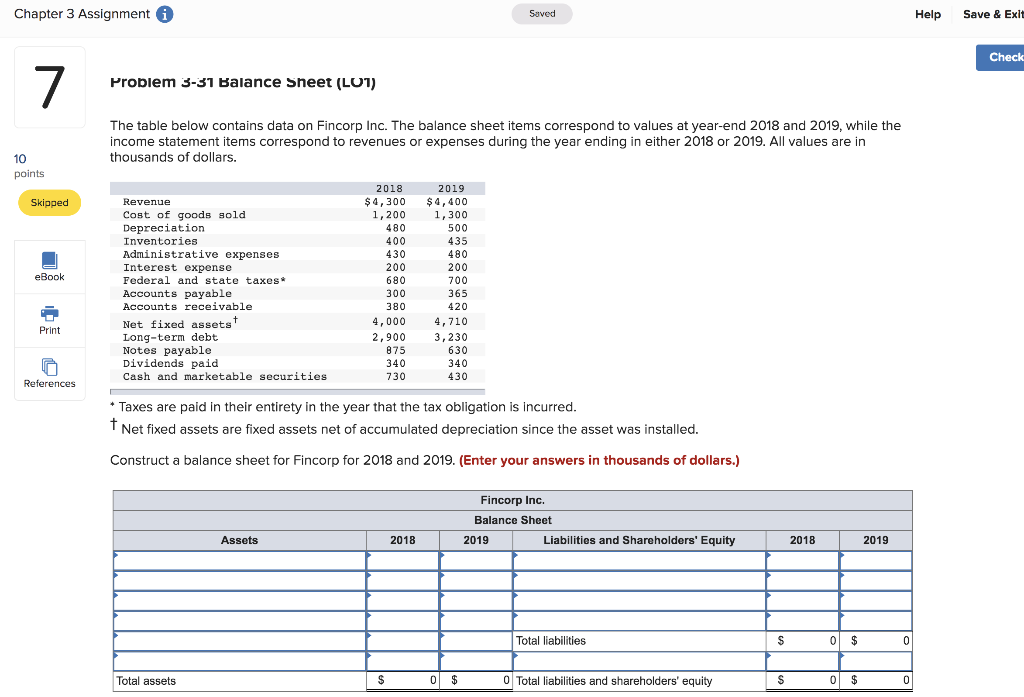Open the label dropdown below Total liabilities
This screenshot has width=1024, height=697.
pos(639,661)
